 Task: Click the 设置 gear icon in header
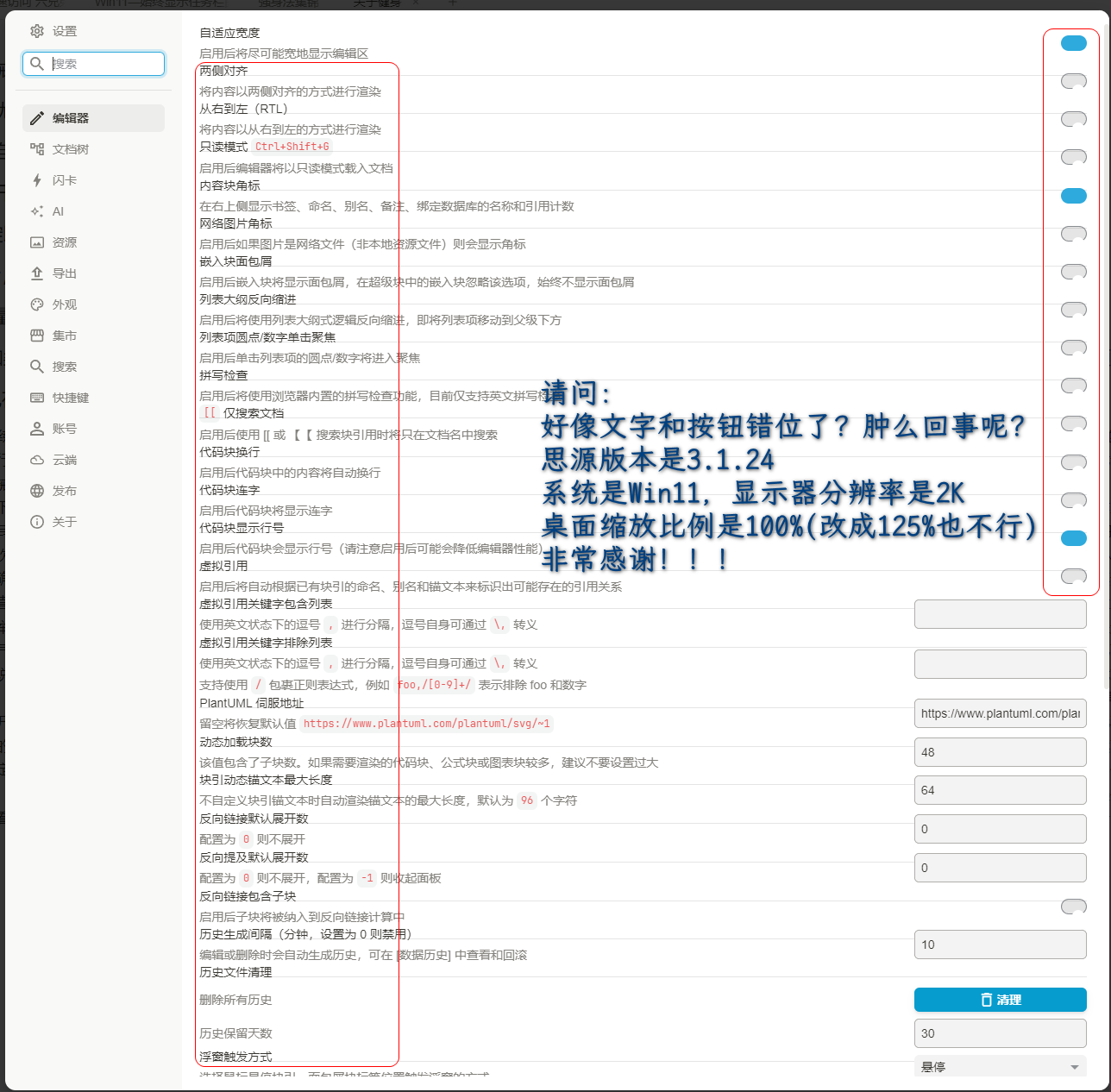point(37,31)
